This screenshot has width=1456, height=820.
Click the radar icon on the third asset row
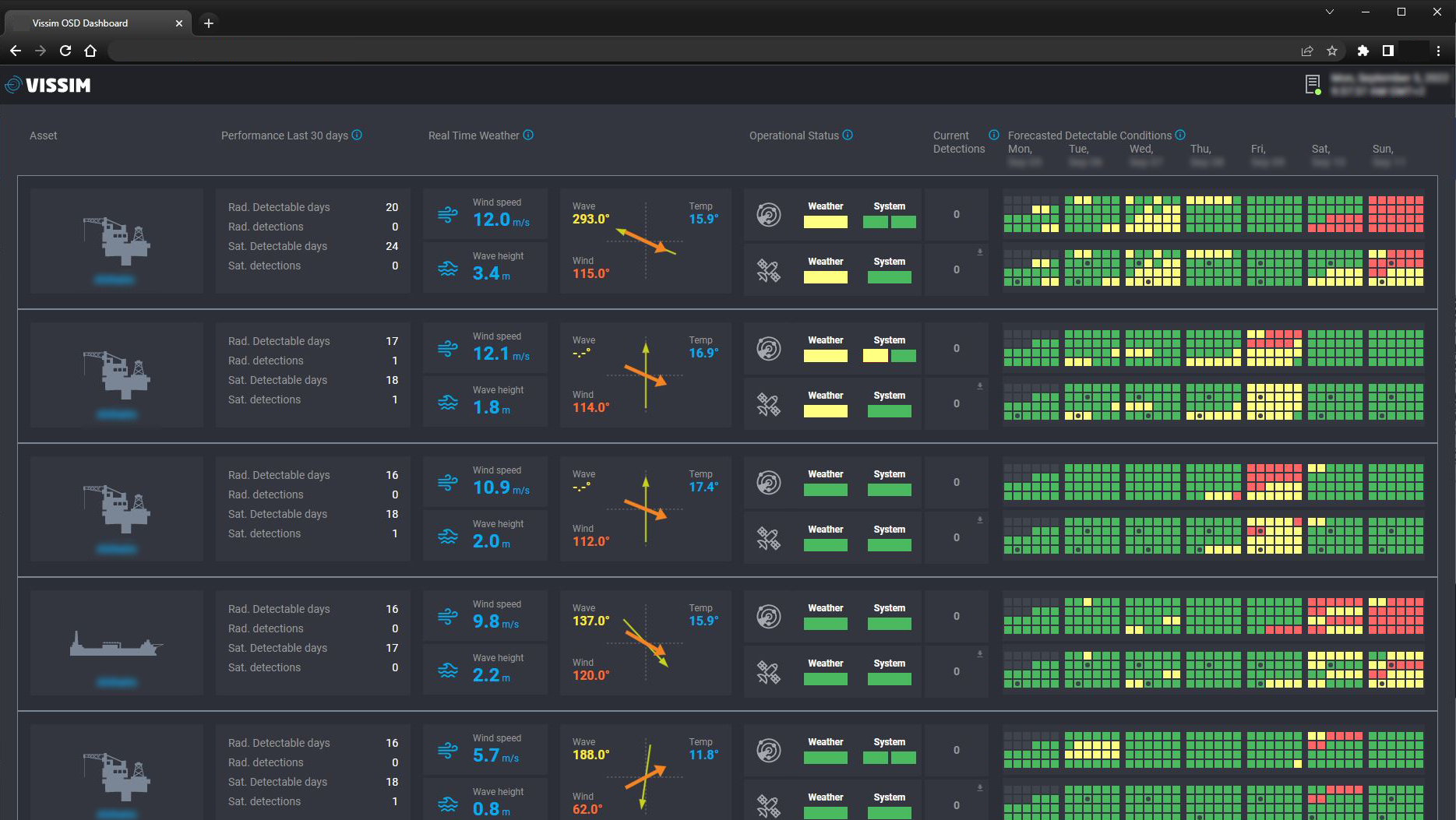[768, 481]
